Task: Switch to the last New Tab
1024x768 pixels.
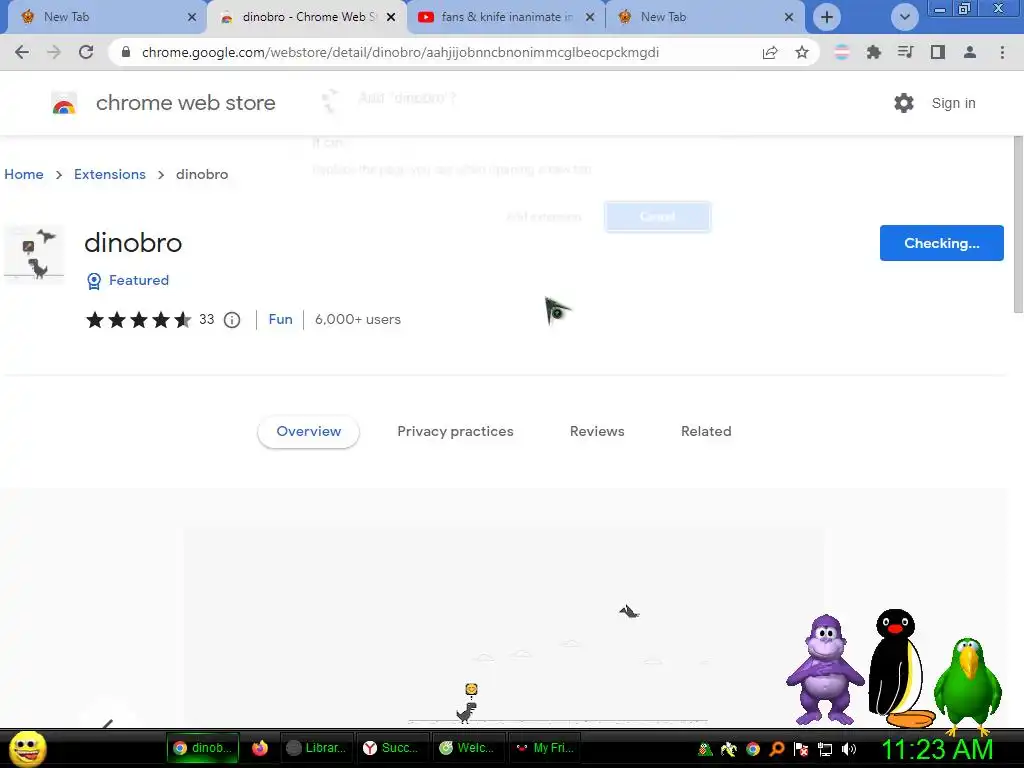Action: tap(705, 17)
